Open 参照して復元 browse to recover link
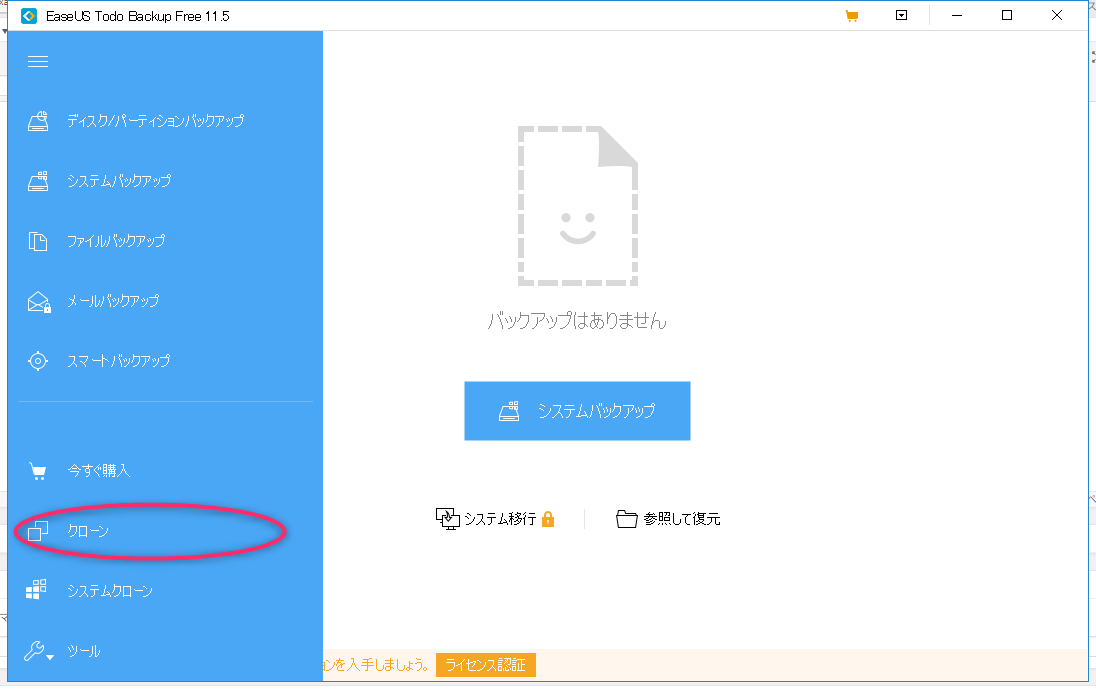 pos(682,519)
